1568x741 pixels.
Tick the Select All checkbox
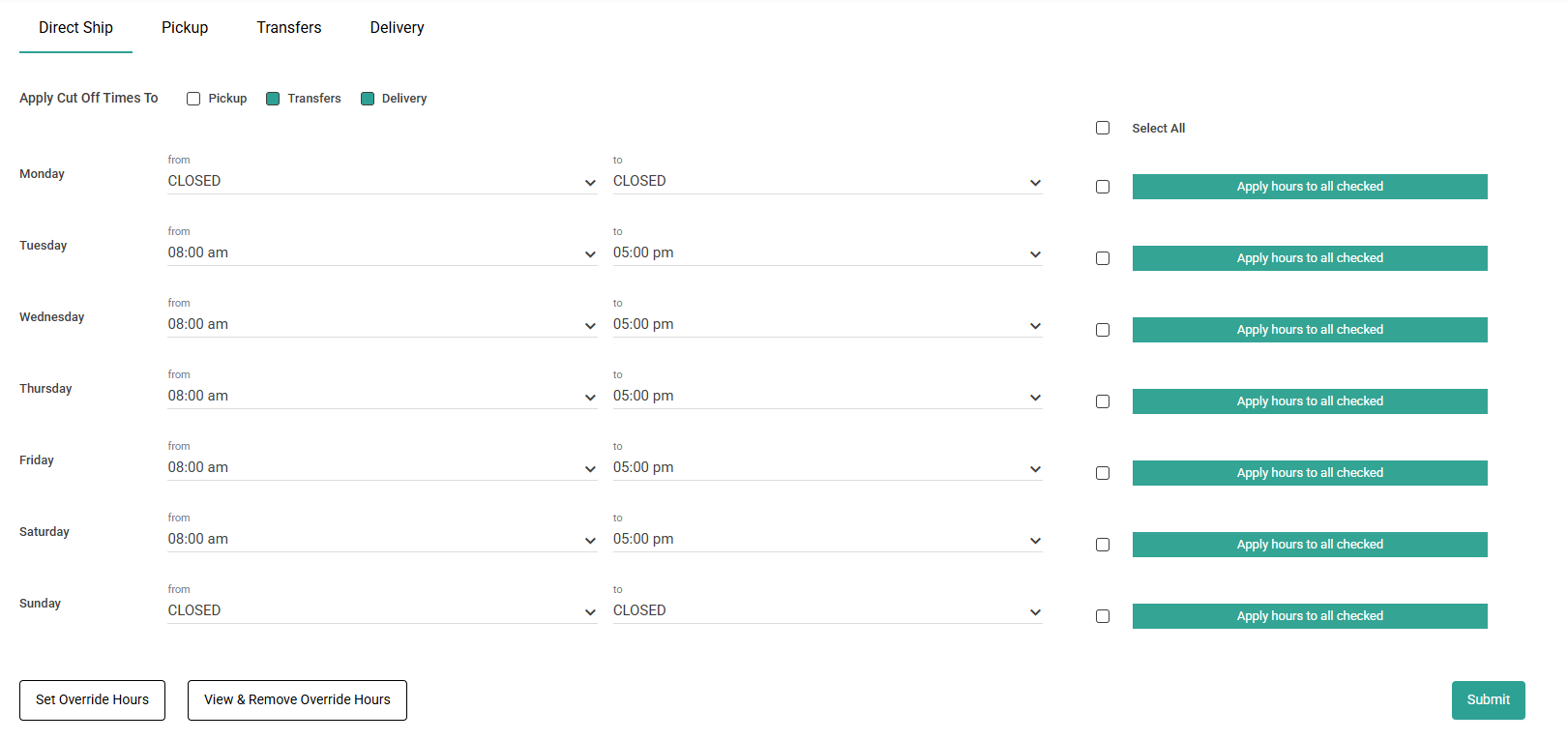1103,128
